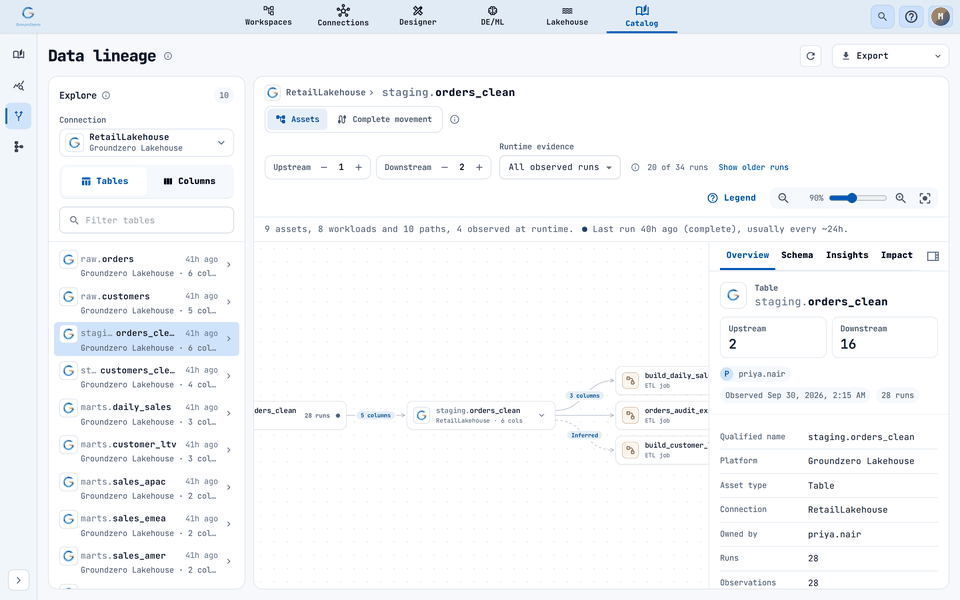
Task: Expand the staging.orders_clean graph node chevron
Action: (x=541, y=416)
